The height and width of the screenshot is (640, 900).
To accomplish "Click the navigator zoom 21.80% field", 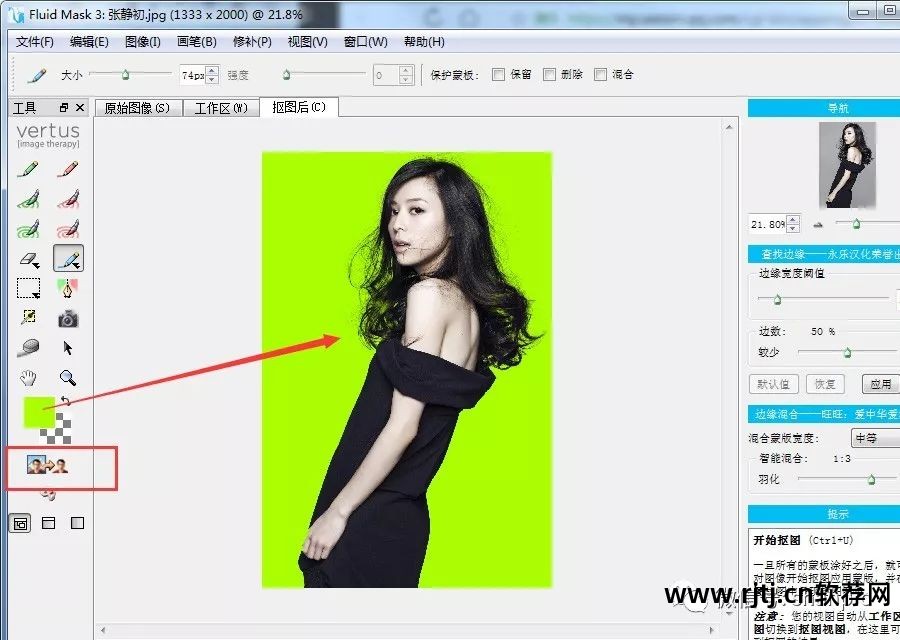I will click(x=768, y=224).
